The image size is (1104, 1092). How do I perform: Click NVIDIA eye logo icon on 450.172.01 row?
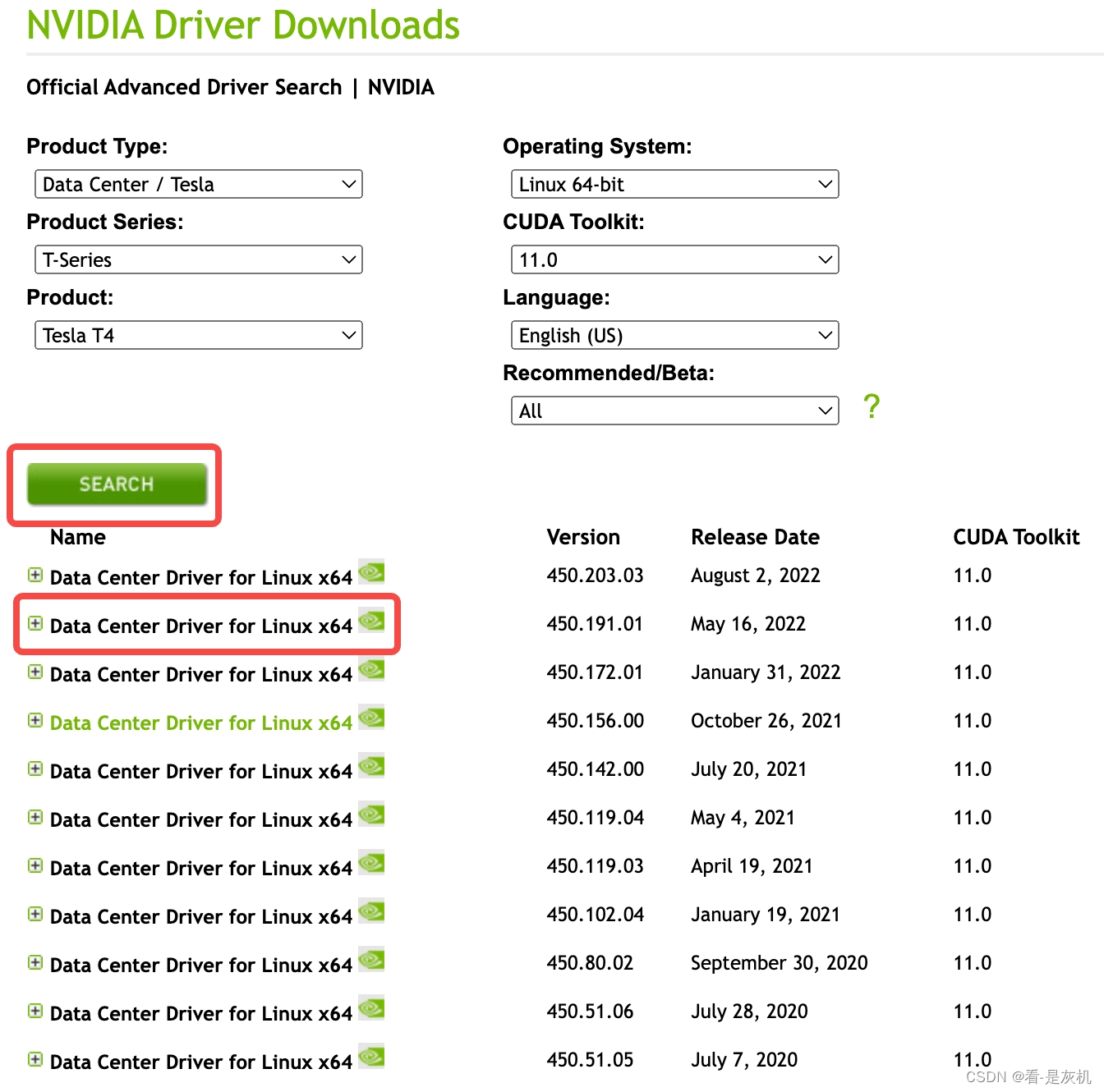[371, 668]
